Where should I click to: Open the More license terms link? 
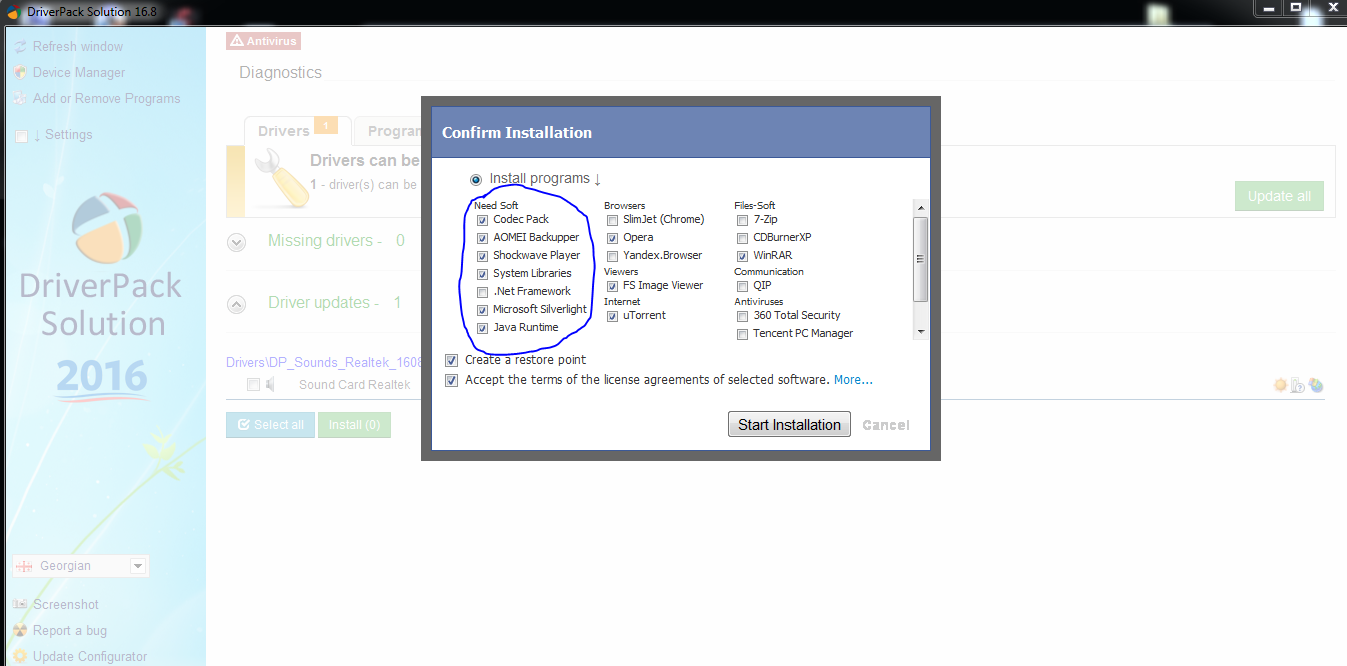pyautogui.click(x=853, y=380)
